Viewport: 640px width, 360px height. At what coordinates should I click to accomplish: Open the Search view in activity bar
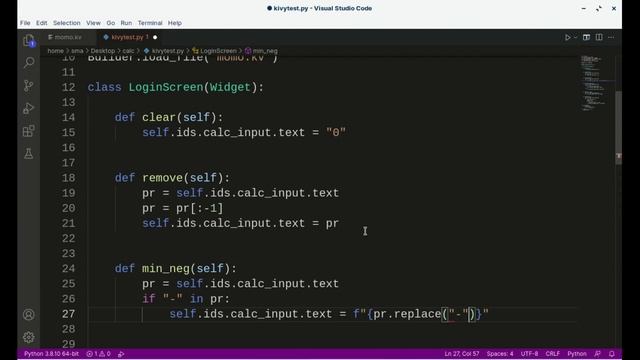tap(29, 62)
